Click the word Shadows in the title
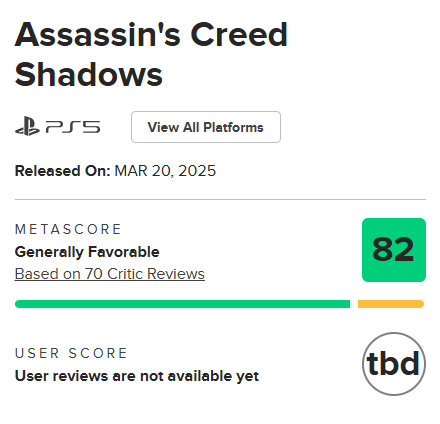440x424 pixels. click(89, 75)
